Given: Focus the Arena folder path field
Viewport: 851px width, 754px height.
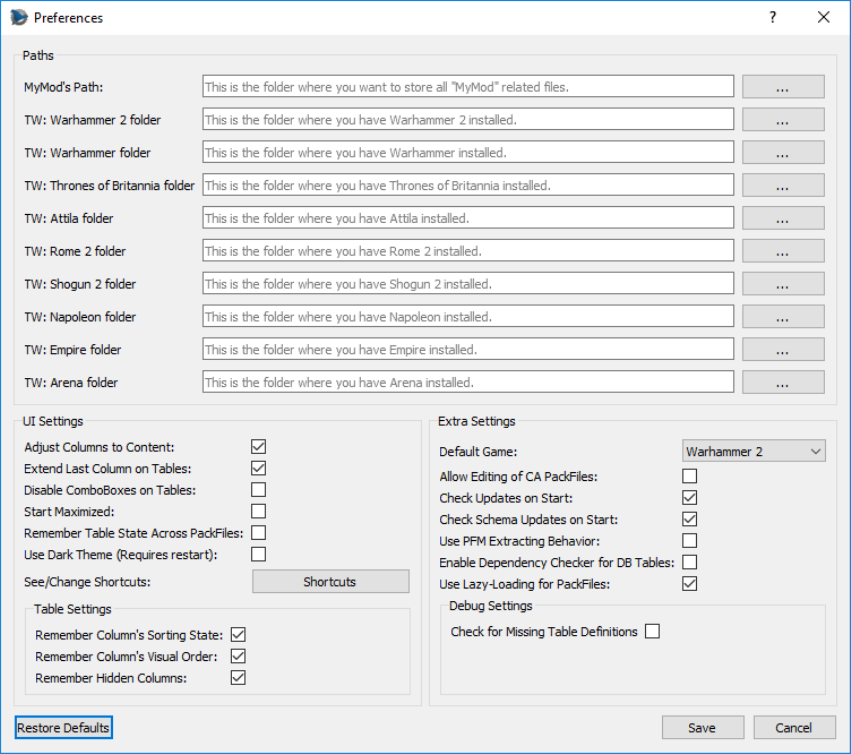Looking at the screenshot, I should pyautogui.click(x=468, y=382).
